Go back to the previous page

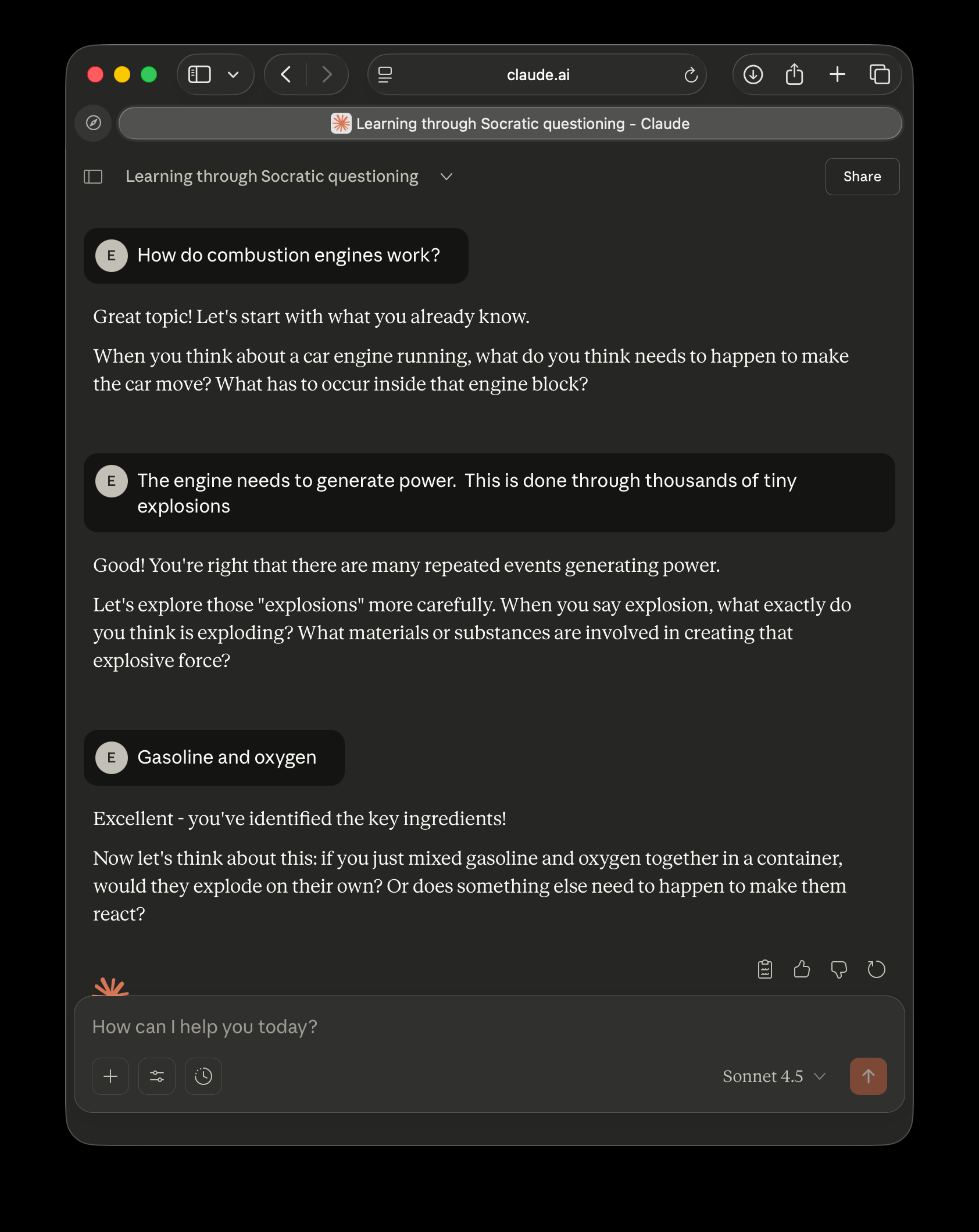tap(285, 74)
